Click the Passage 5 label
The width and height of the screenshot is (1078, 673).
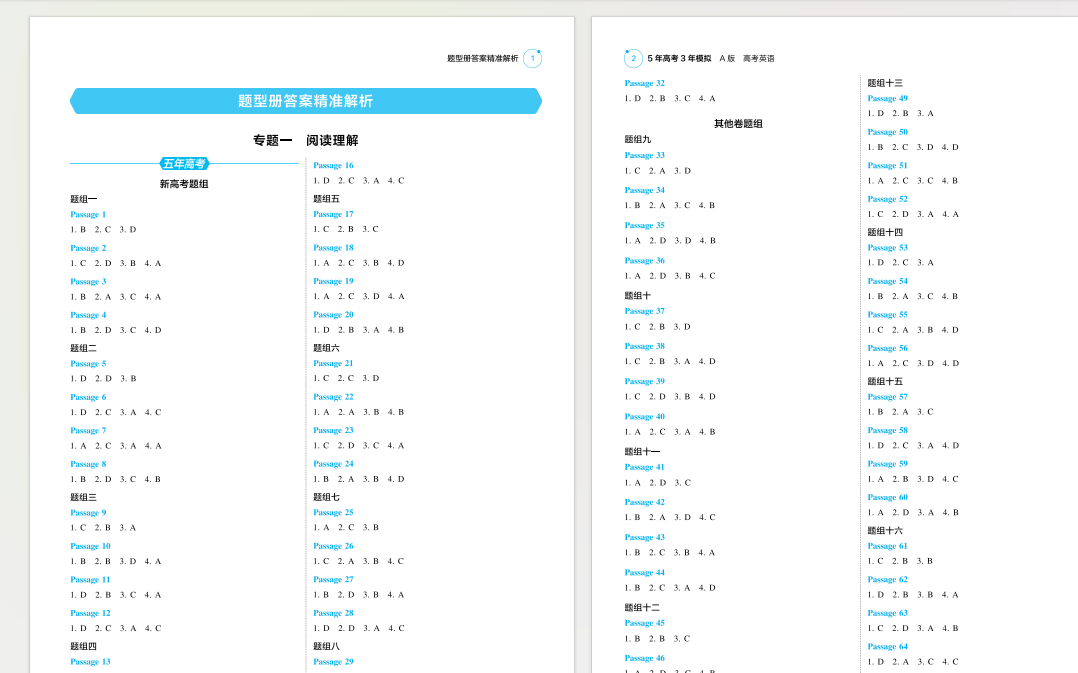click(x=88, y=364)
